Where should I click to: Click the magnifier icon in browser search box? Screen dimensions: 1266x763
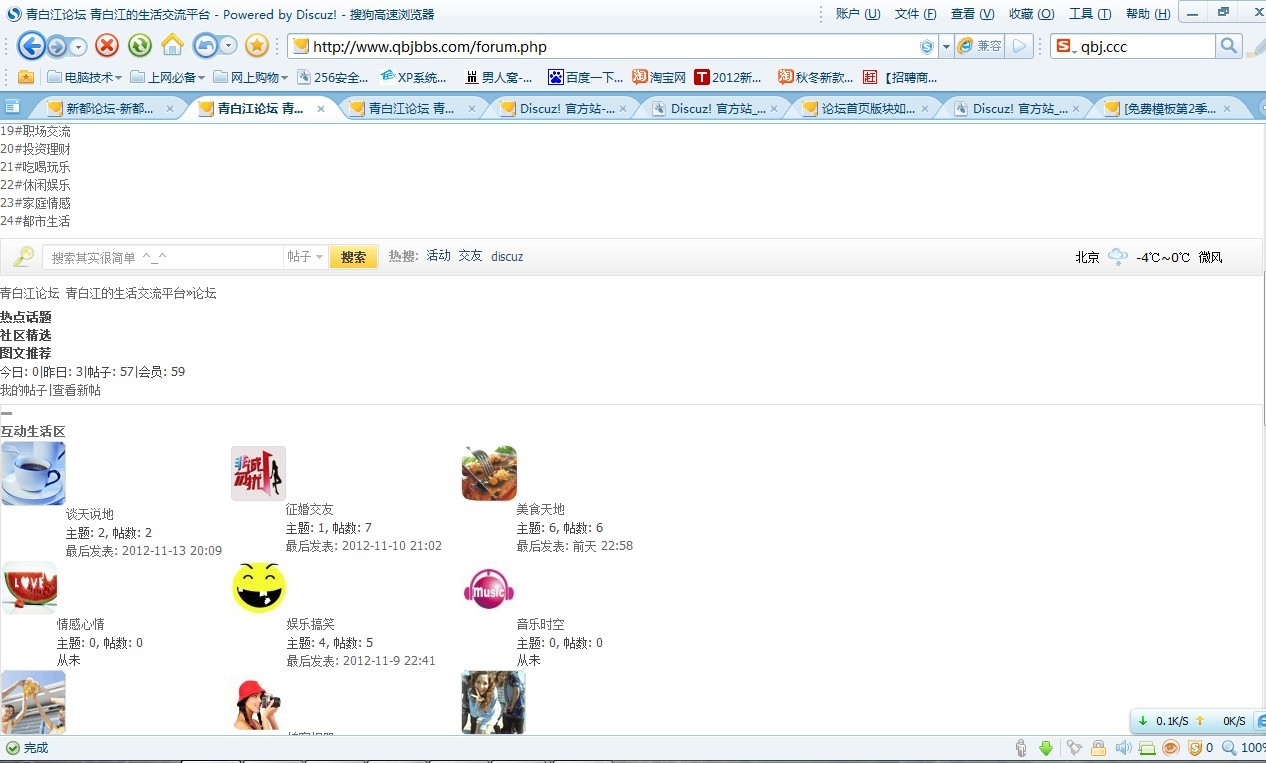pos(1229,46)
